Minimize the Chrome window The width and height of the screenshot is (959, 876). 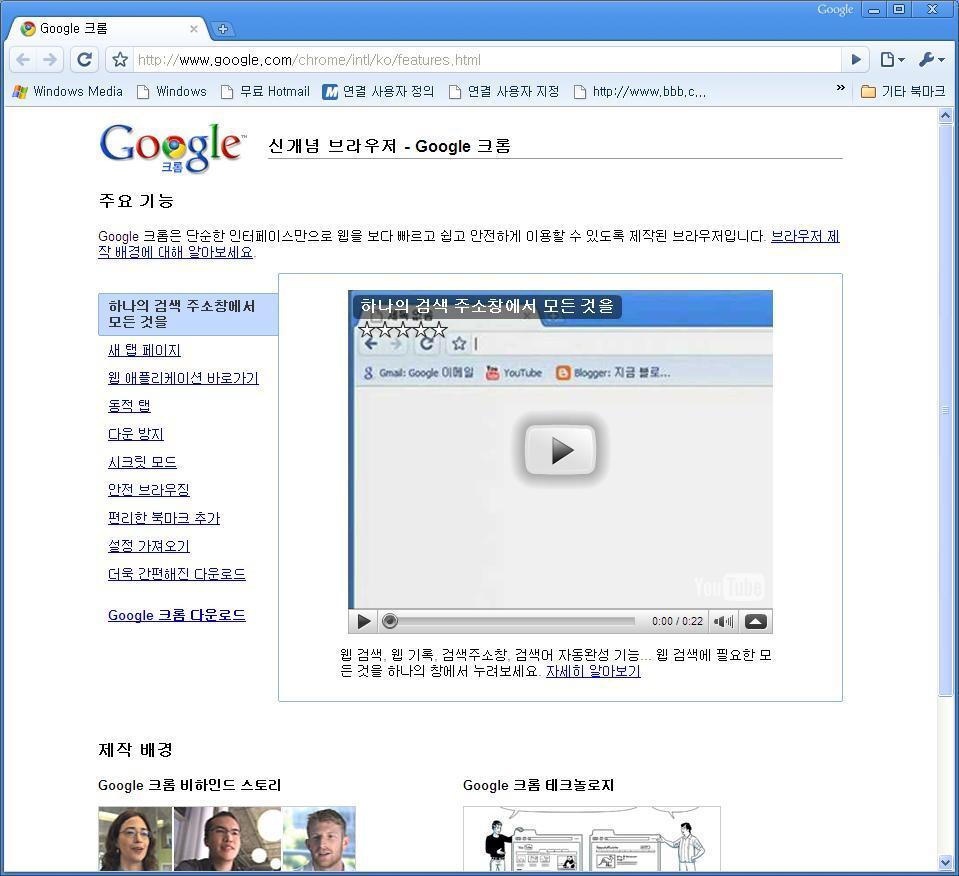(x=874, y=10)
